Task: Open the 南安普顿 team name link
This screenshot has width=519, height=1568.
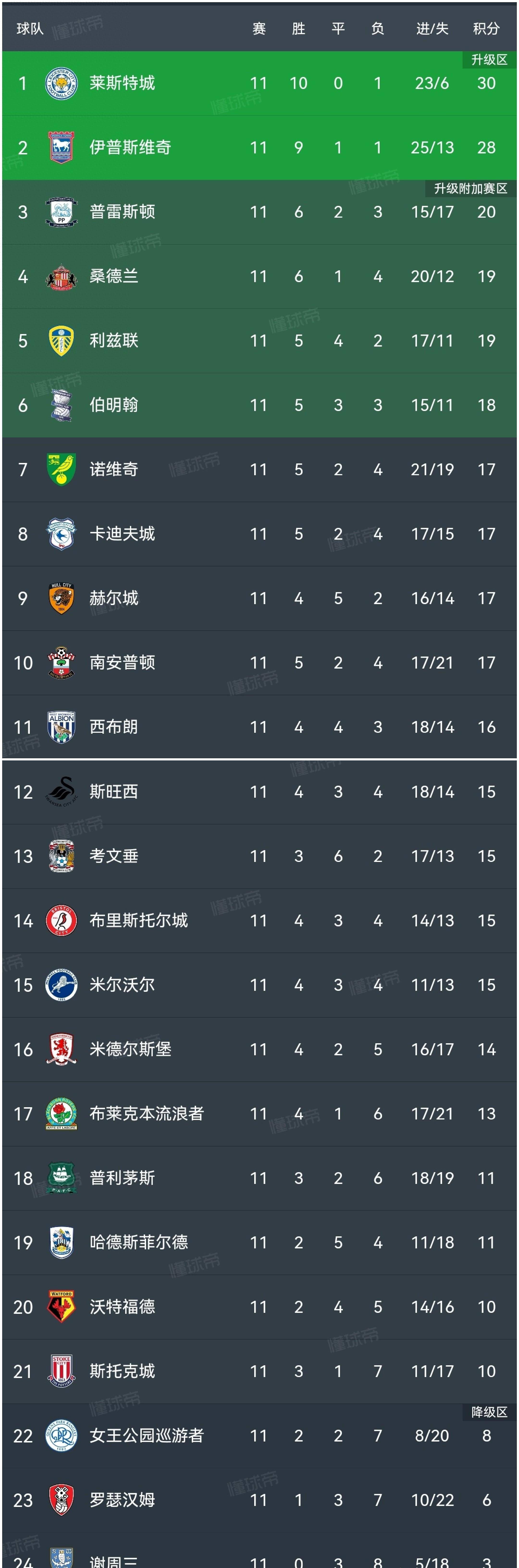Action: point(122,662)
